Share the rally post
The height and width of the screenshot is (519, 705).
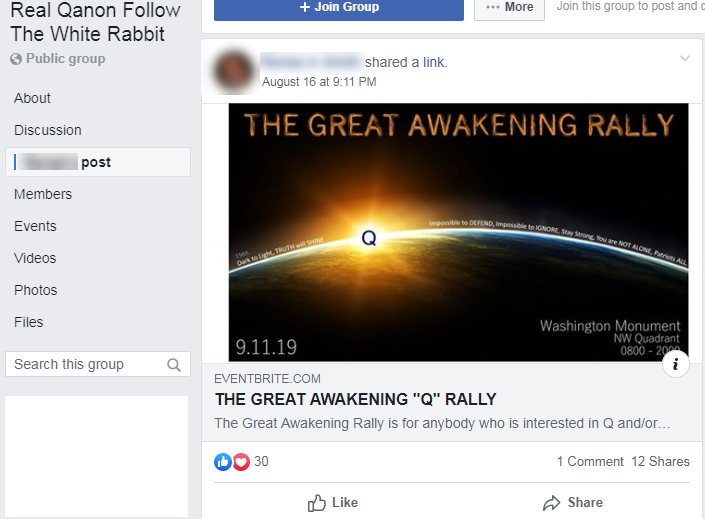572,502
